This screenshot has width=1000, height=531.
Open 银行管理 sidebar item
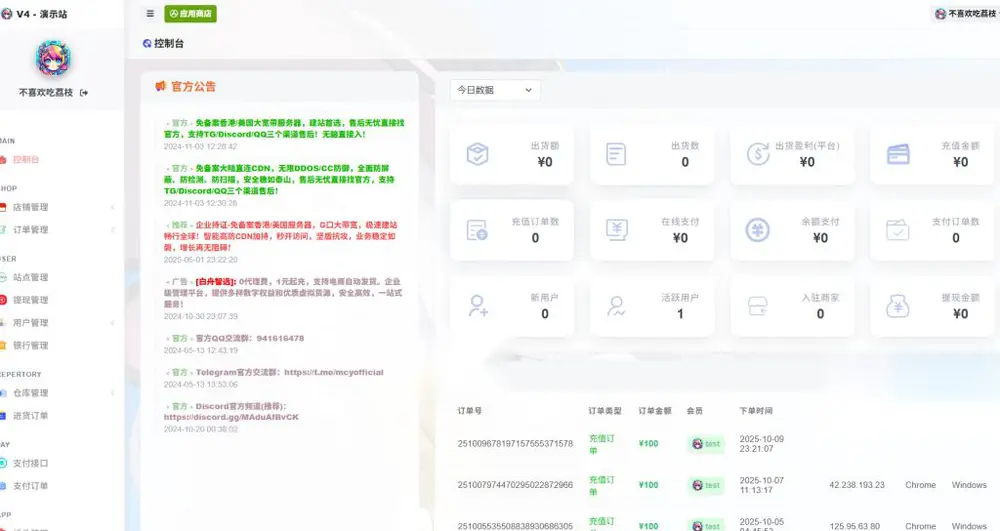point(31,345)
